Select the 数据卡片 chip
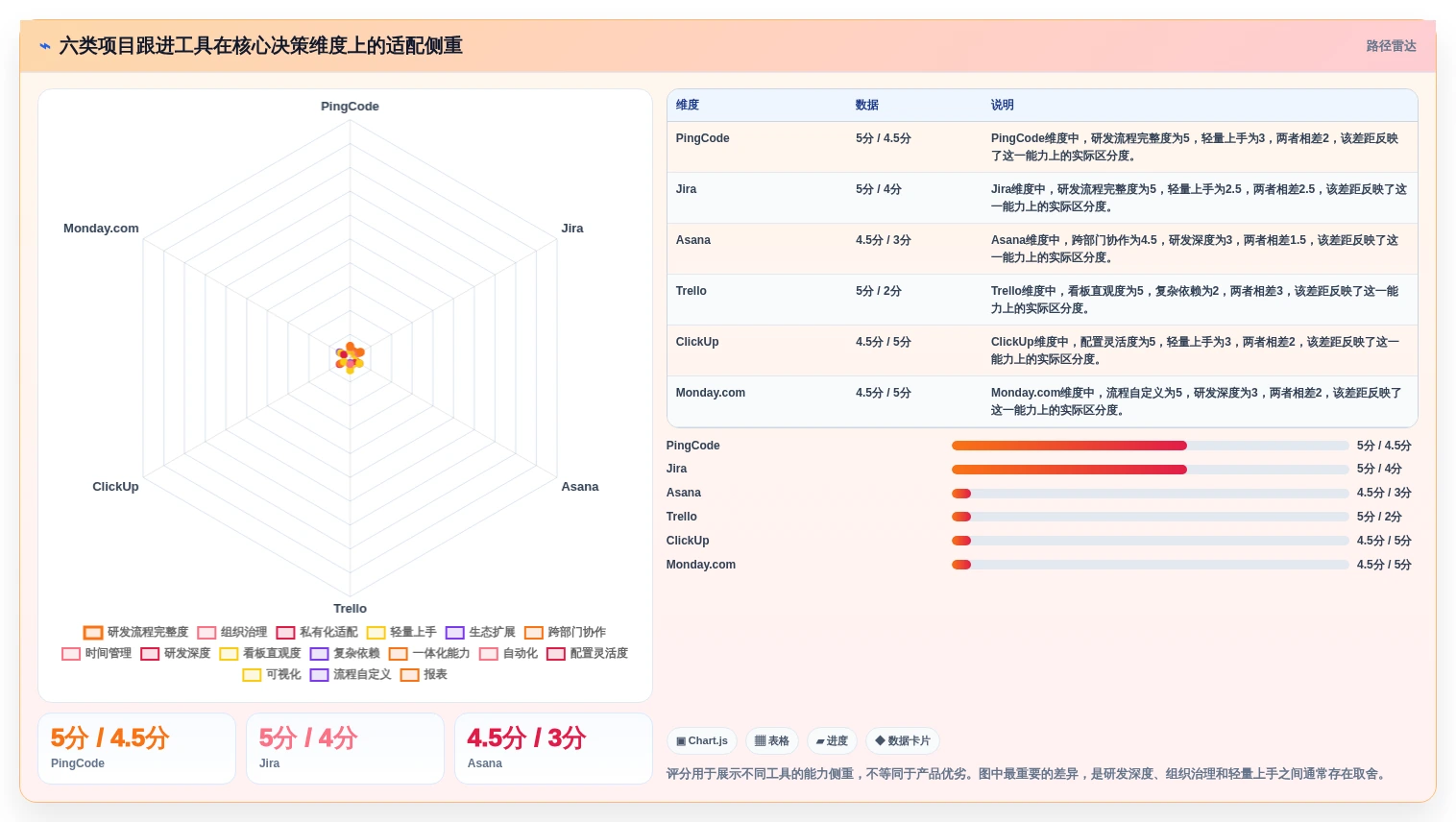The width and height of the screenshot is (1456, 822). [x=903, y=740]
